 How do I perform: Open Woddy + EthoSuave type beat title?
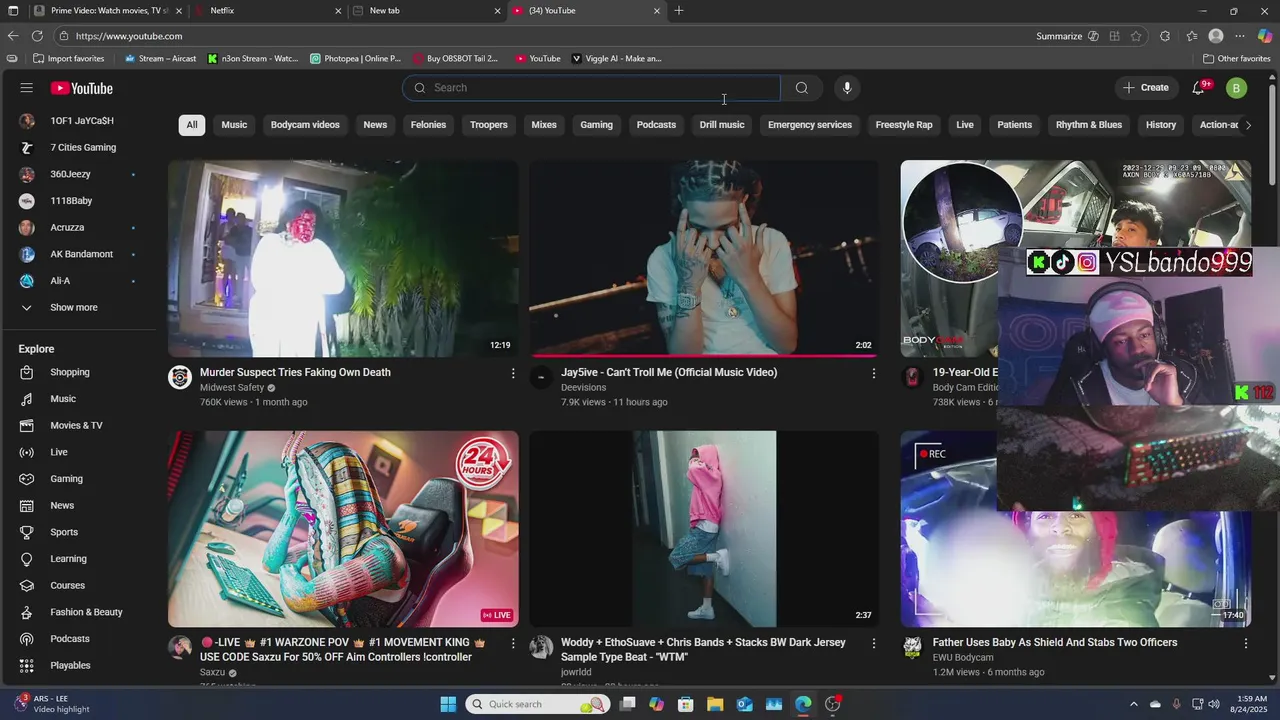tap(703, 649)
